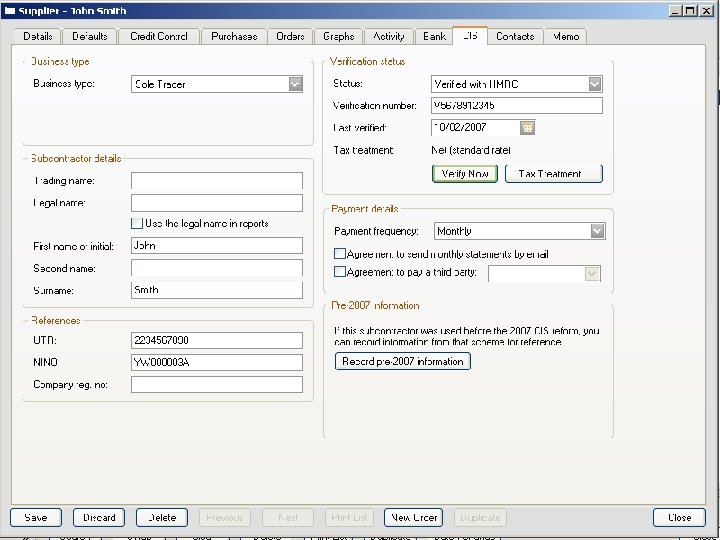Screen dimensions: 720x540
Task: Open the Defaults tab
Action: tap(90, 36)
